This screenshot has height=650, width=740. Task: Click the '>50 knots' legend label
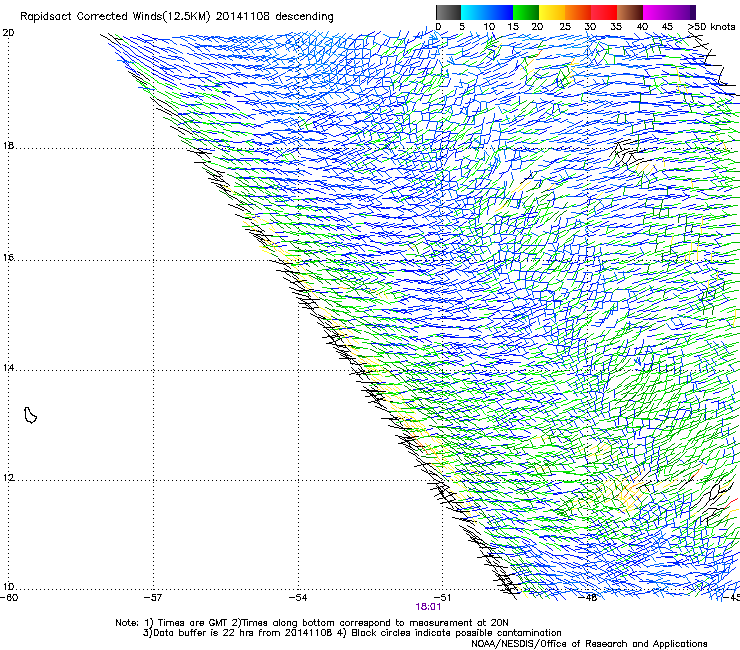[712, 26]
